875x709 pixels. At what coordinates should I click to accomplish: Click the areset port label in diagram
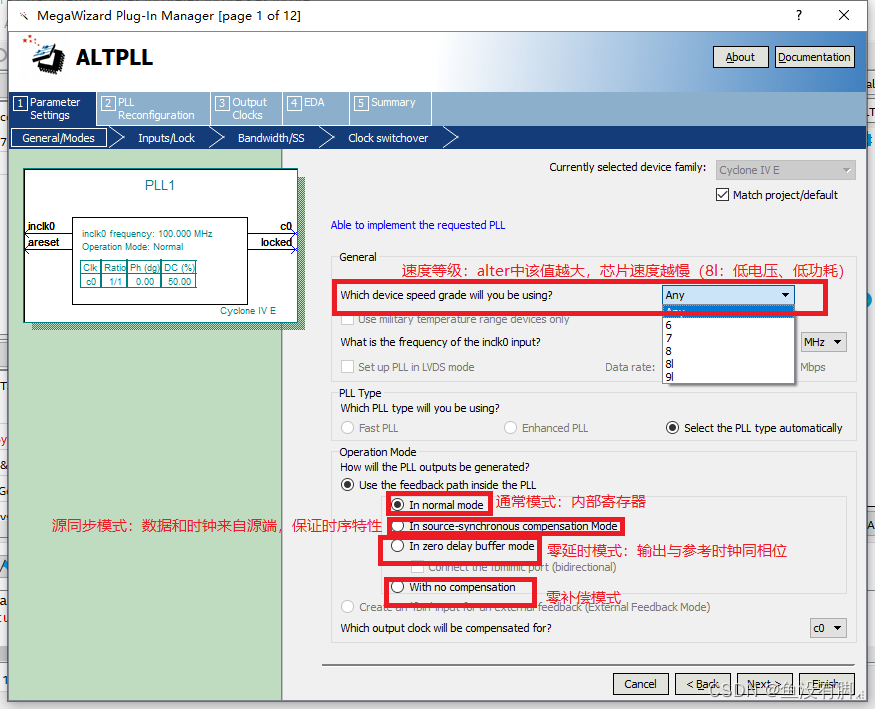tap(44, 242)
